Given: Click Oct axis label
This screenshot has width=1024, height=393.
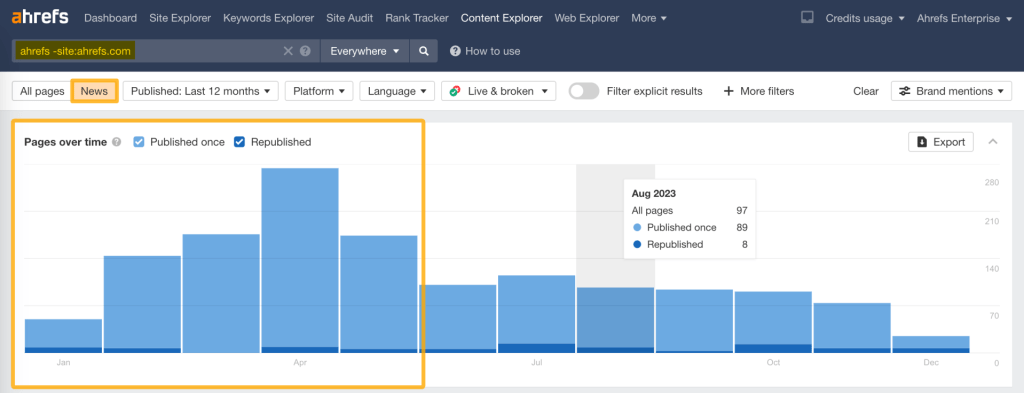Looking at the screenshot, I should coord(773,362).
